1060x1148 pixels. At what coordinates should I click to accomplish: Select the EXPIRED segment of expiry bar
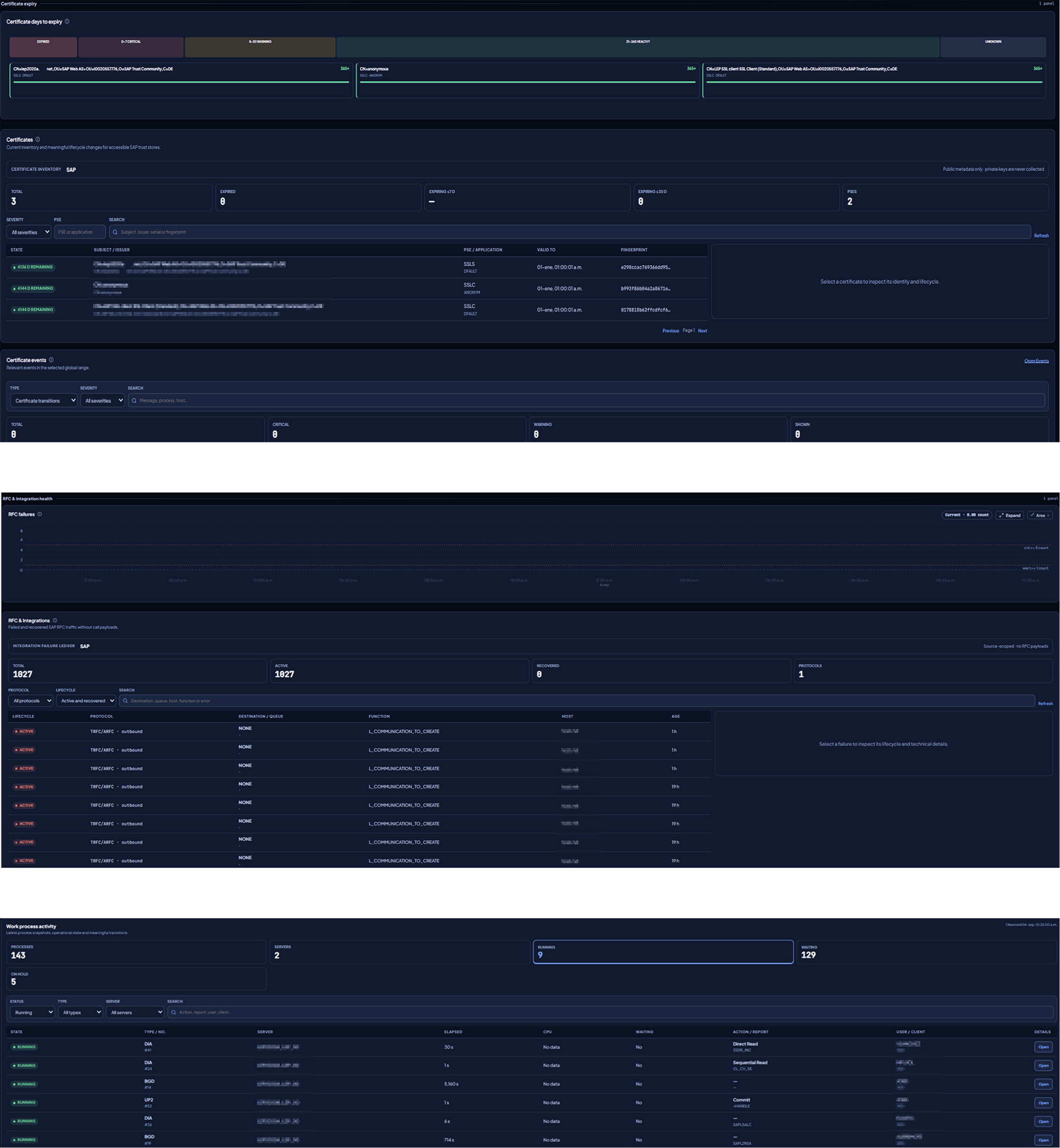43,47
